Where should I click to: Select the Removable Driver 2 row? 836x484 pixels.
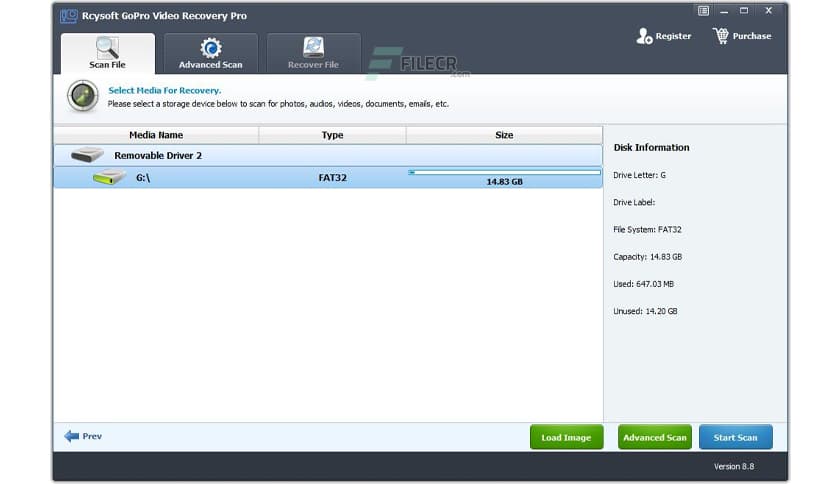click(328, 156)
